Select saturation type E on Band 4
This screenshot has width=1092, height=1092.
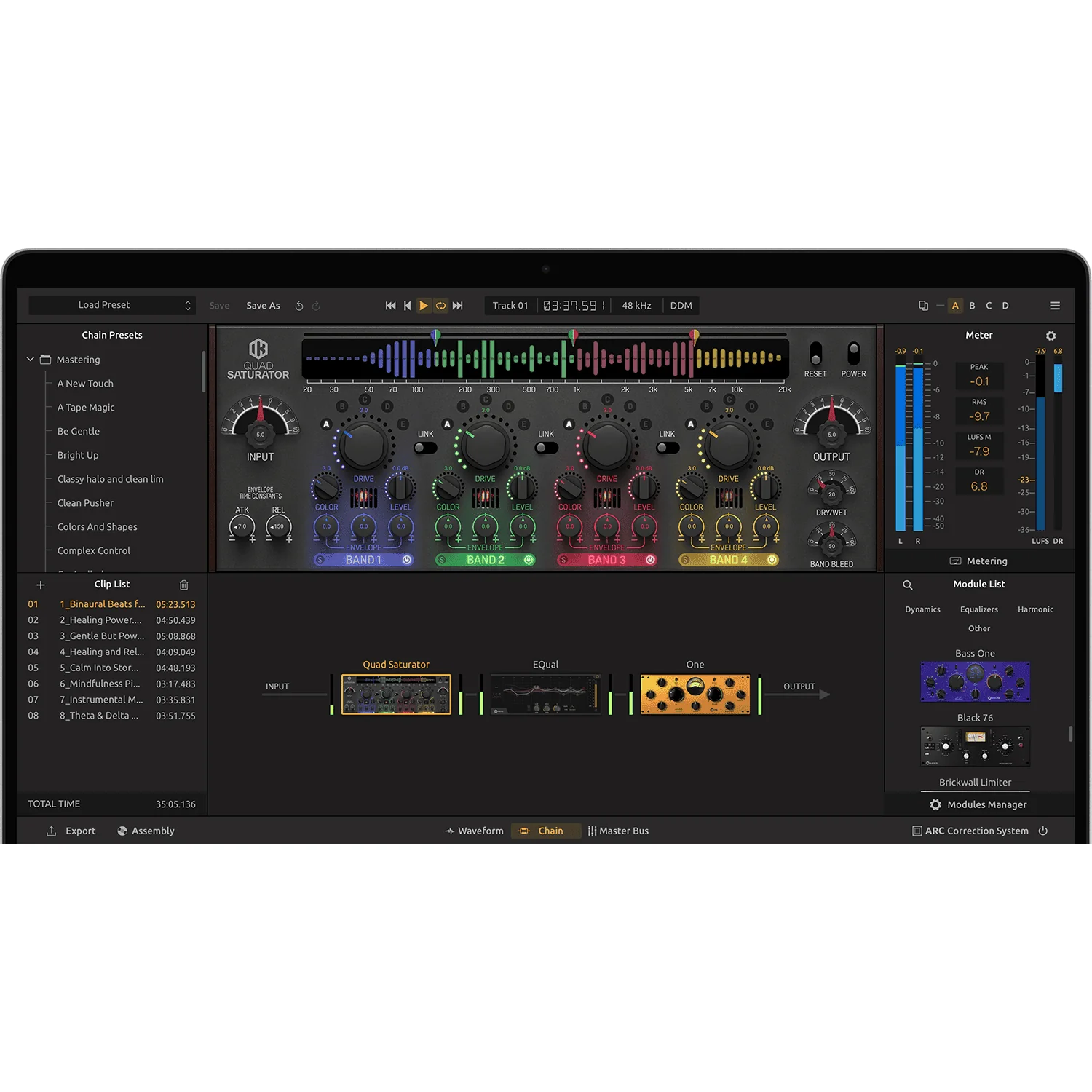click(x=767, y=424)
